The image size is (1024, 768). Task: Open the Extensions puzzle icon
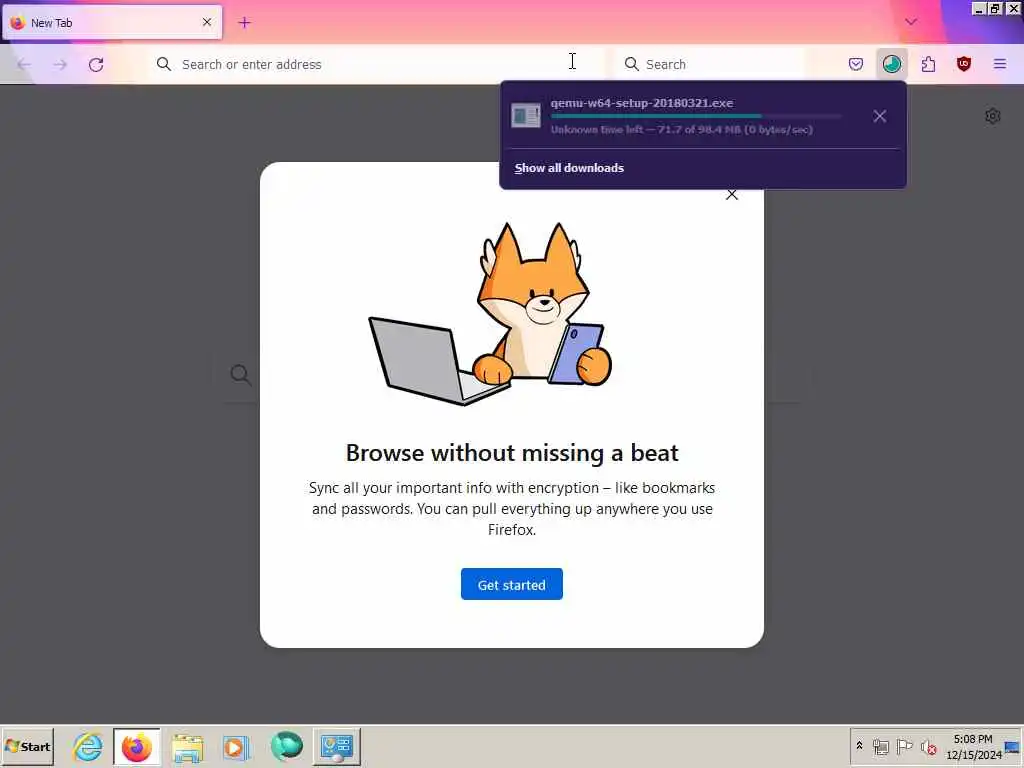click(x=928, y=64)
